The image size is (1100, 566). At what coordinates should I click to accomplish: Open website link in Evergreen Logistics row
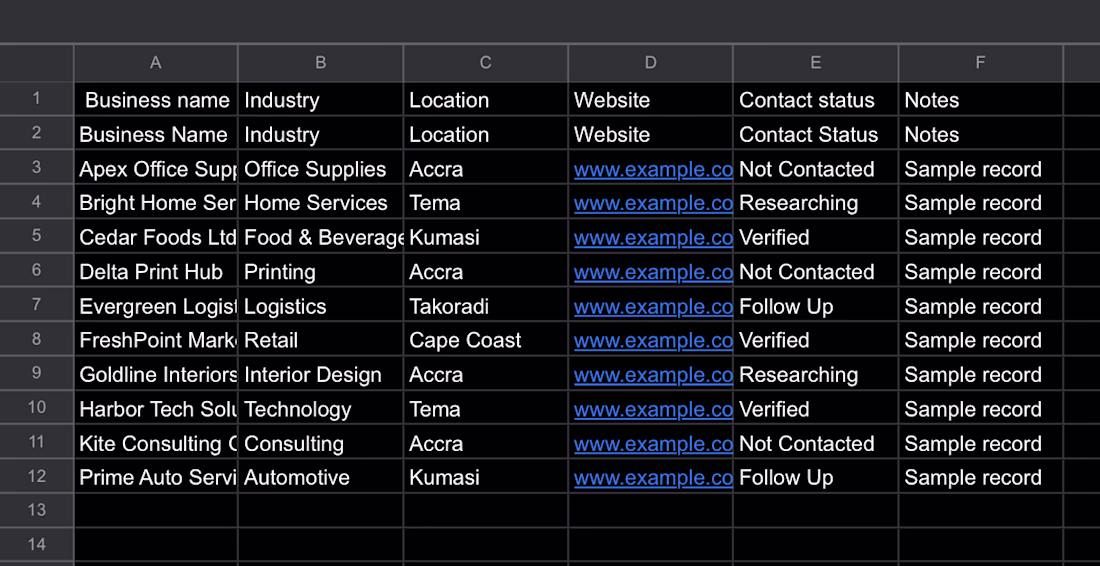click(x=653, y=306)
